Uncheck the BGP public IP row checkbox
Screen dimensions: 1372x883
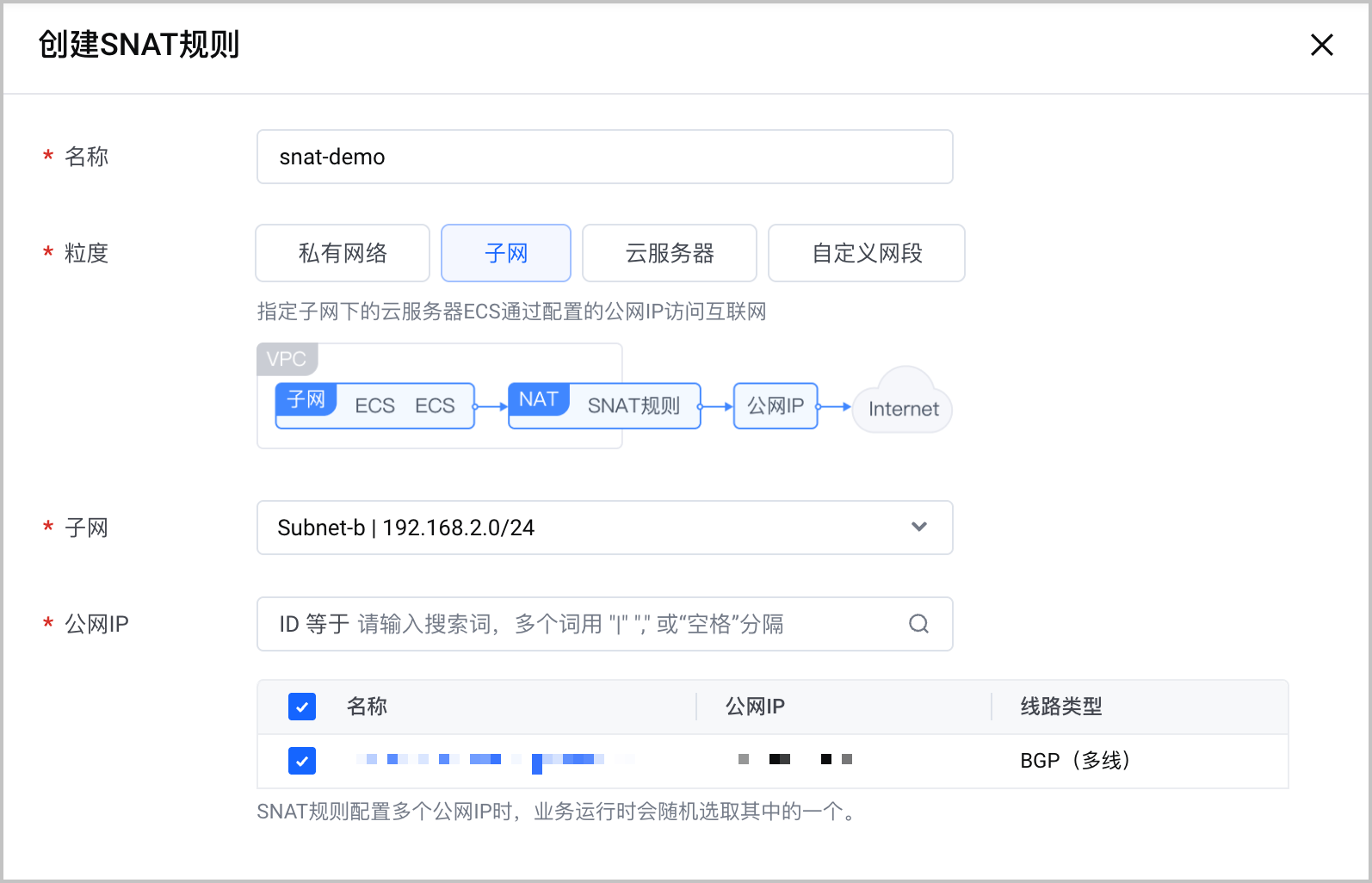tap(302, 761)
